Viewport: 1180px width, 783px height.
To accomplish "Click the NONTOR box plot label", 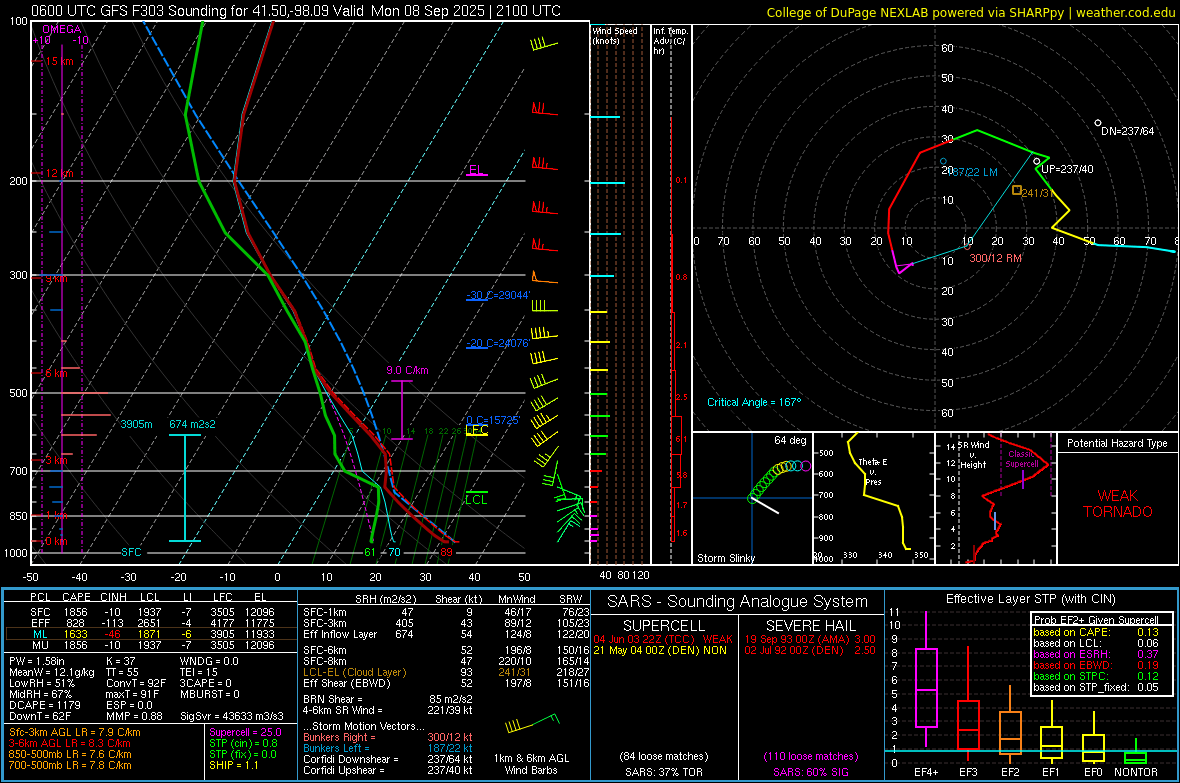I will [1136, 772].
